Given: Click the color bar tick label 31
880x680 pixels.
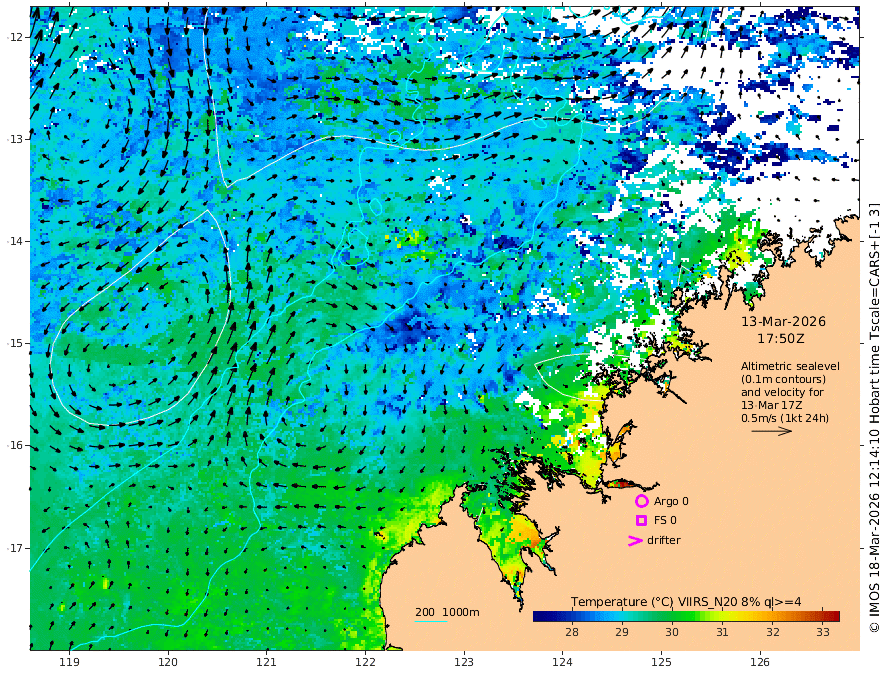Looking at the screenshot, I should (722, 632).
